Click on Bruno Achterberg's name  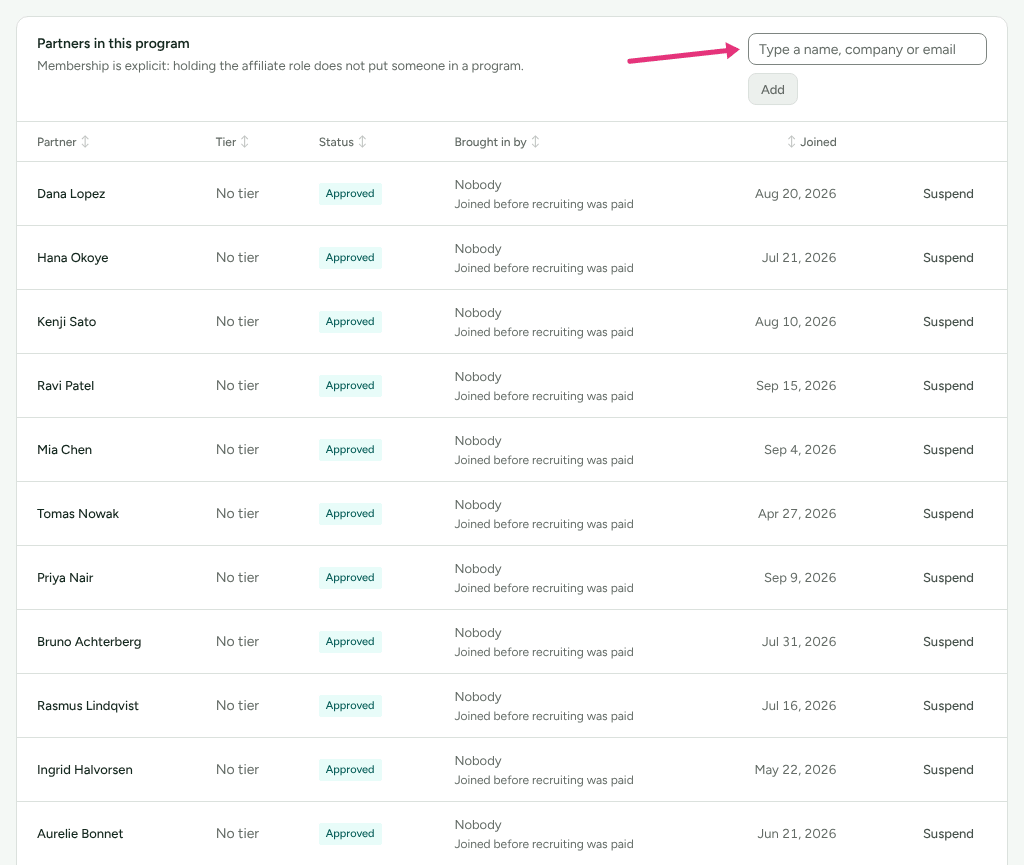pos(89,642)
